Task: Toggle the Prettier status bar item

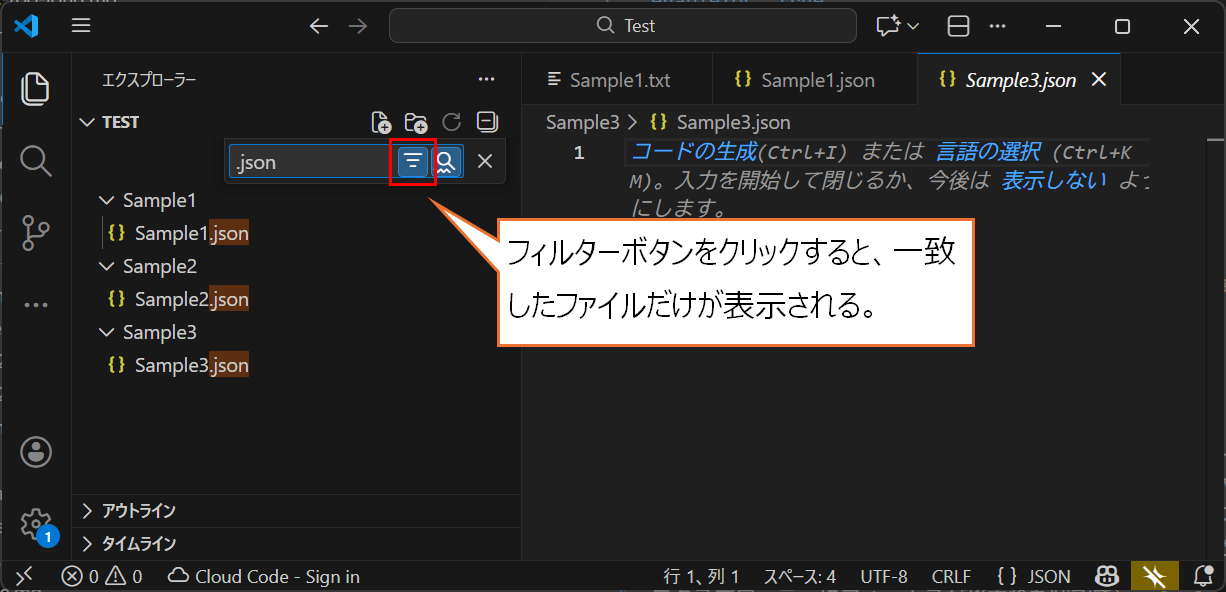Action: [x=1155, y=576]
